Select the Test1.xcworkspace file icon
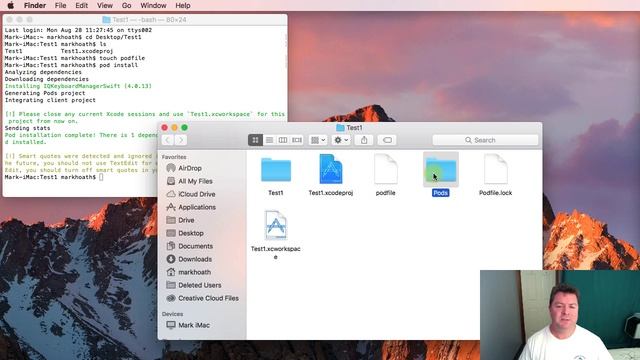The height and width of the screenshot is (360, 640). (276, 225)
